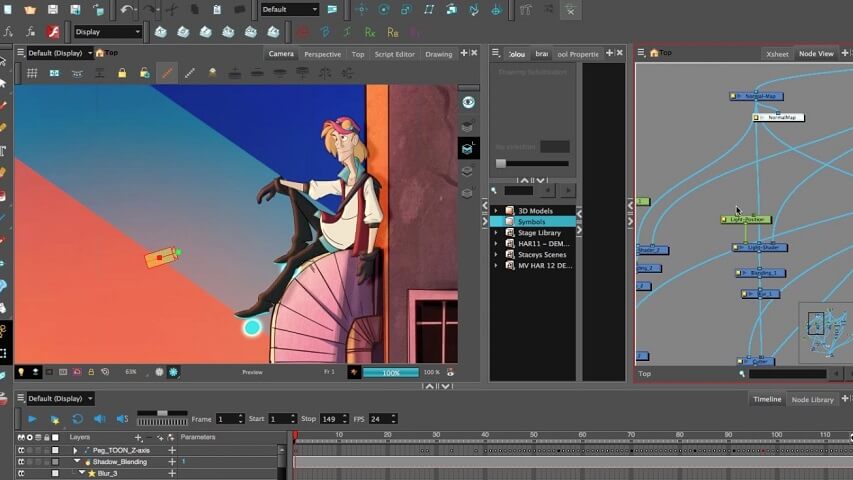Select the MV HAR 12 DE... library folder

533,266
